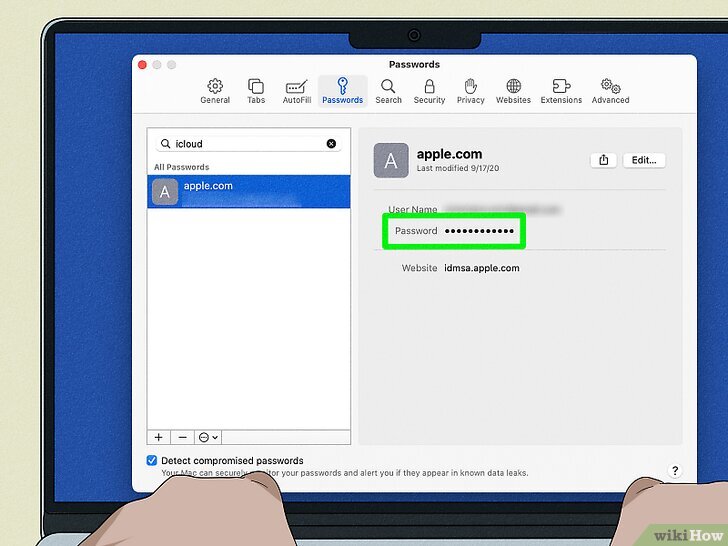Open the Privacy hand pane
Viewport: 728px width, 546px height.
coord(470,91)
